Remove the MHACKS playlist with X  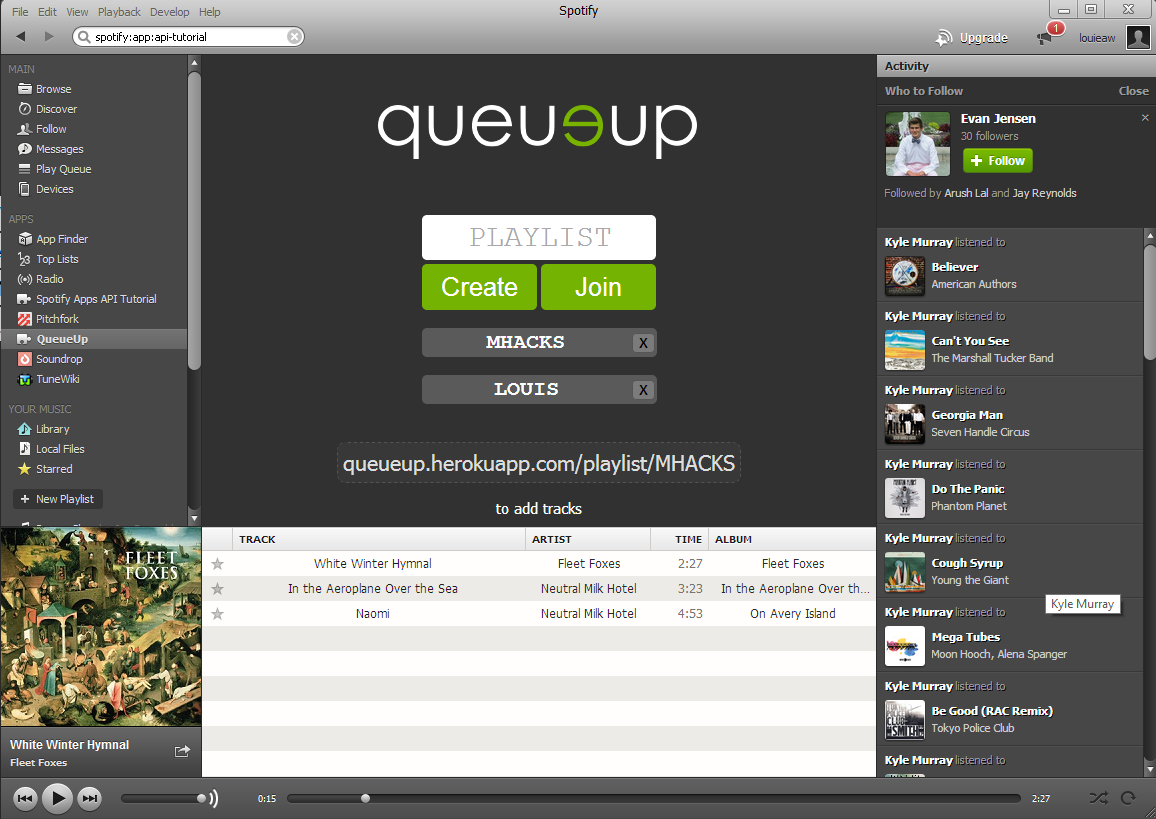coord(643,343)
